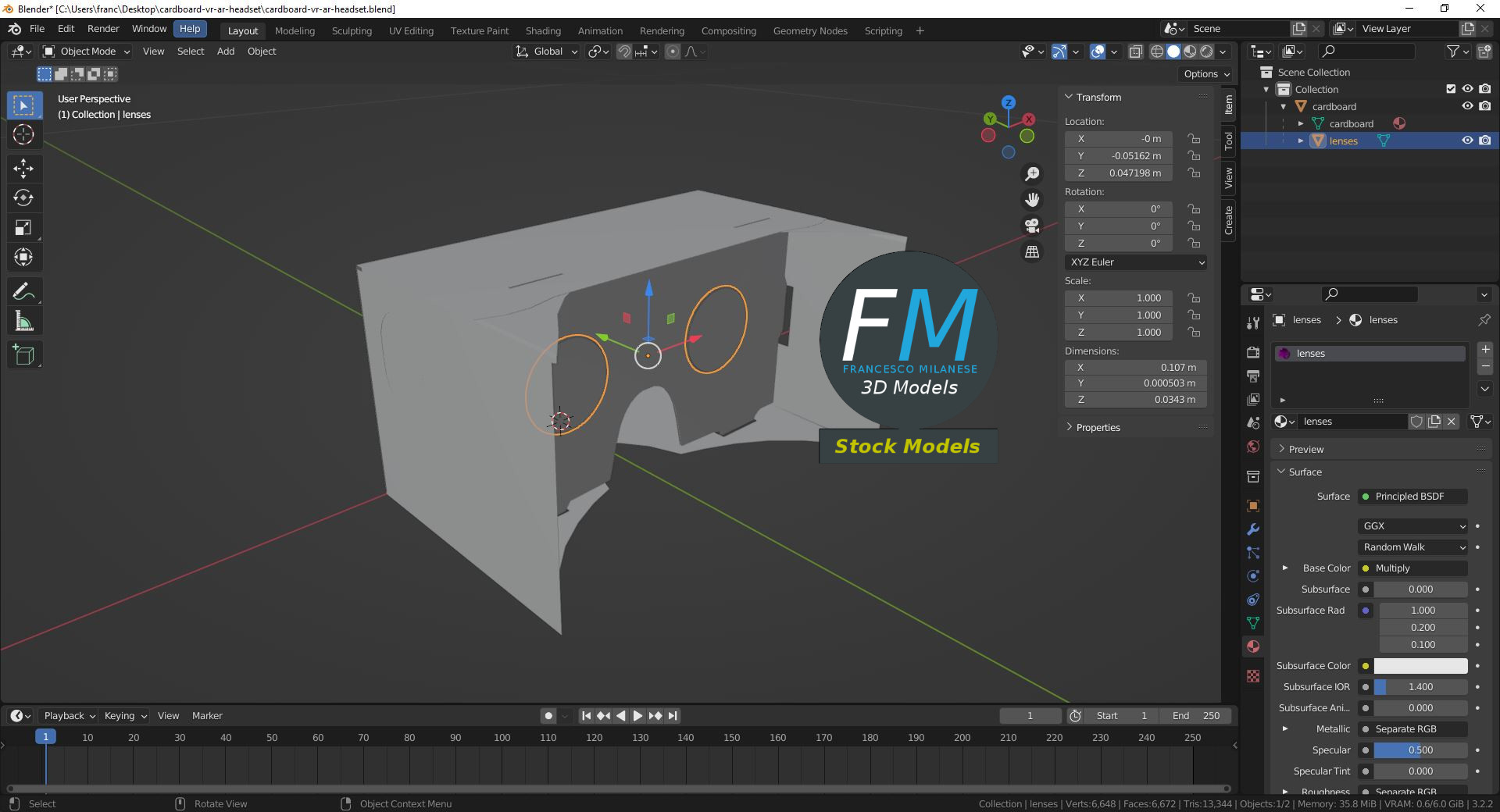Open the Add menu in viewport header

click(x=226, y=52)
